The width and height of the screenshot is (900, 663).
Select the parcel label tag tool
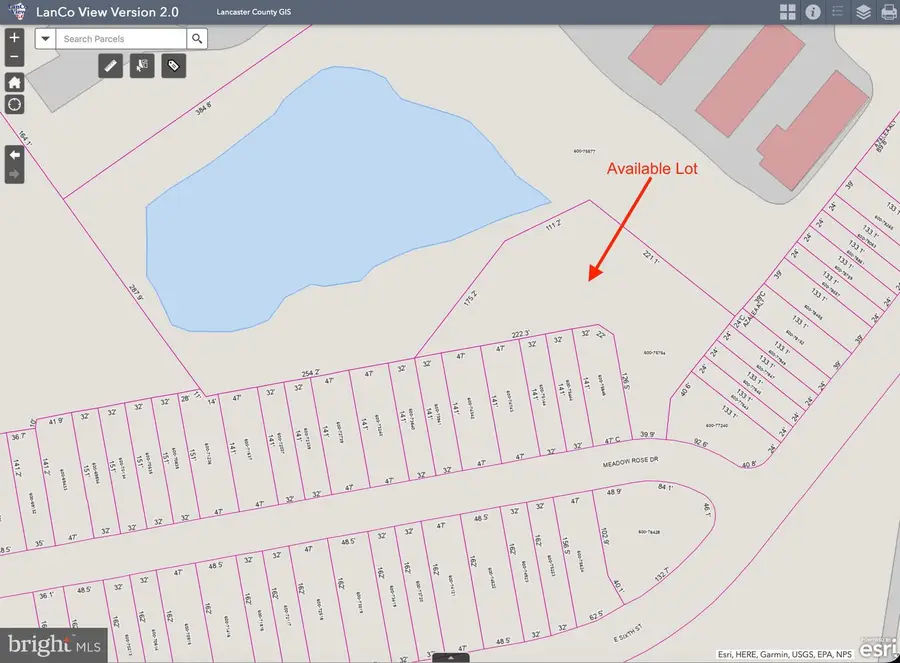pyautogui.click(x=173, y=65)
